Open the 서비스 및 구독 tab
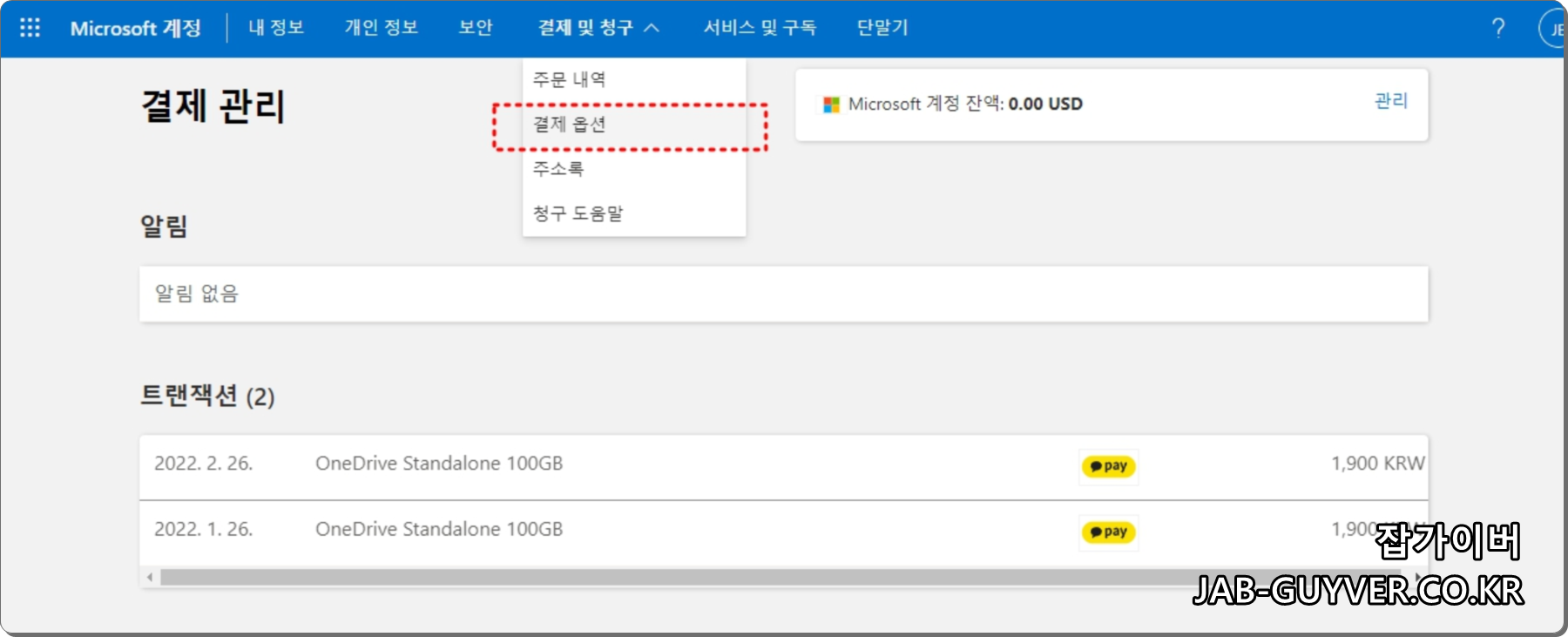 (760, 28)
